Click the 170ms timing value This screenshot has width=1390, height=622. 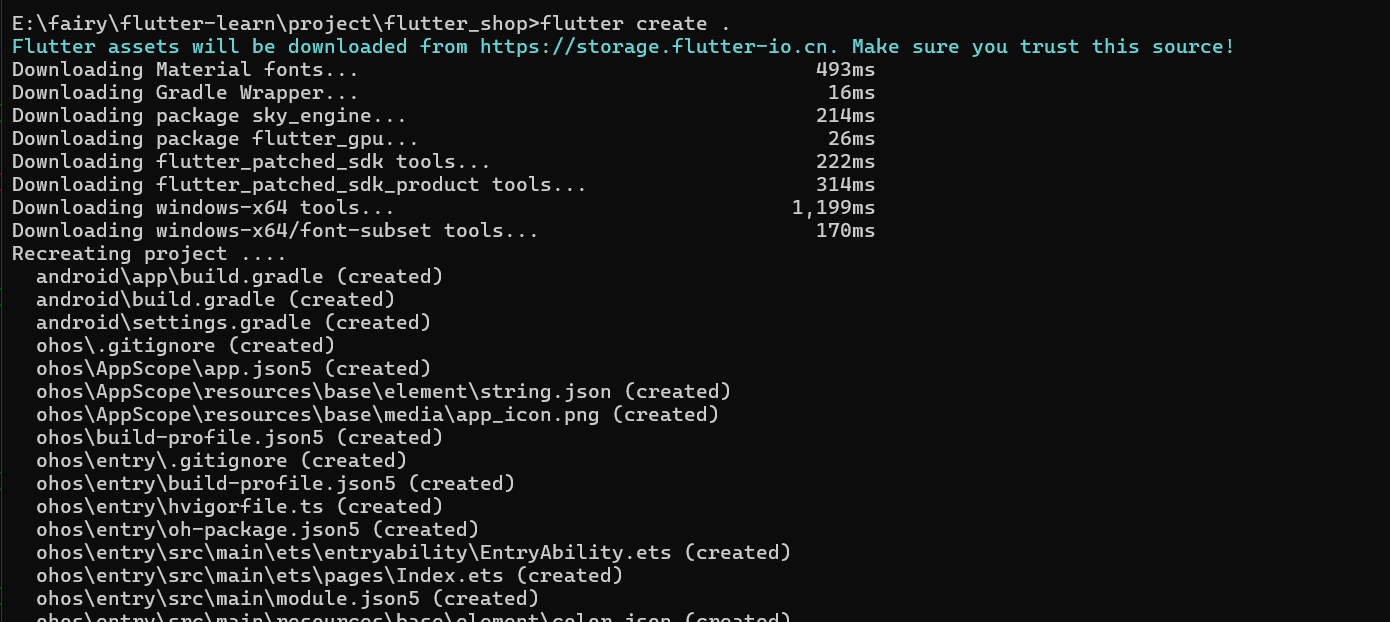(845, 230)
